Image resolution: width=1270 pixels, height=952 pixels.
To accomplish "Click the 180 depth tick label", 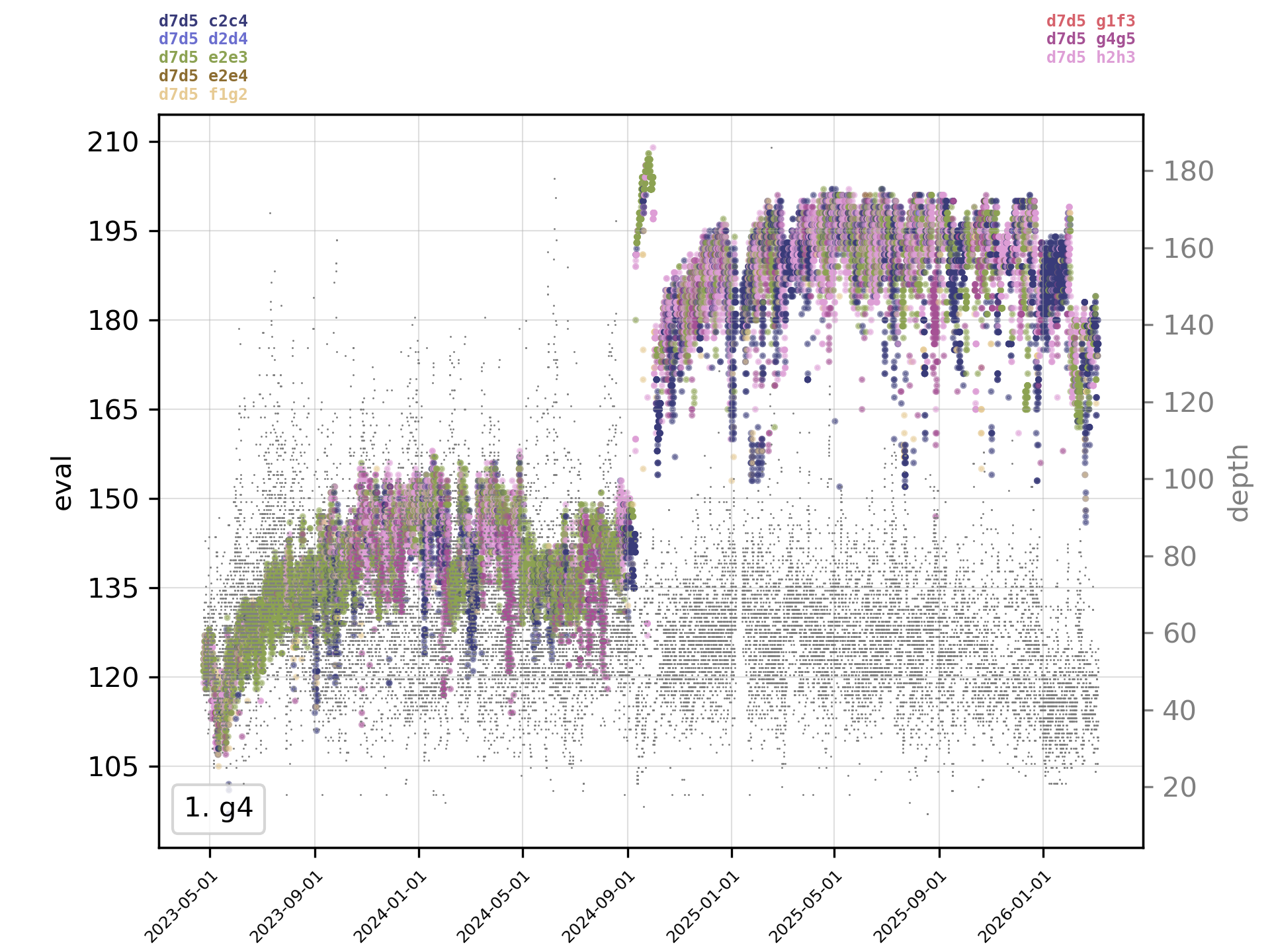I will (x=1188, y=172).
